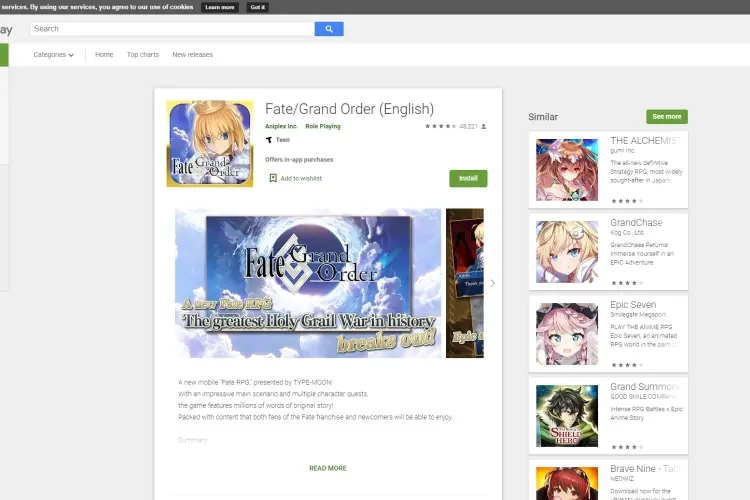Click the reviewer count person icon

click(x=484, y=126)
